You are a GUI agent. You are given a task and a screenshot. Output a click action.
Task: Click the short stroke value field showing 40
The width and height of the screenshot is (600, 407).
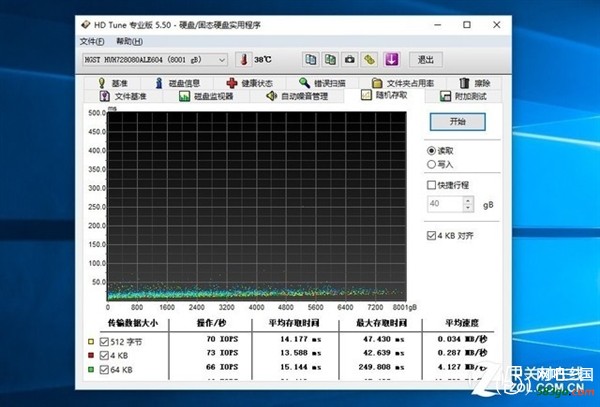[445, 204]
